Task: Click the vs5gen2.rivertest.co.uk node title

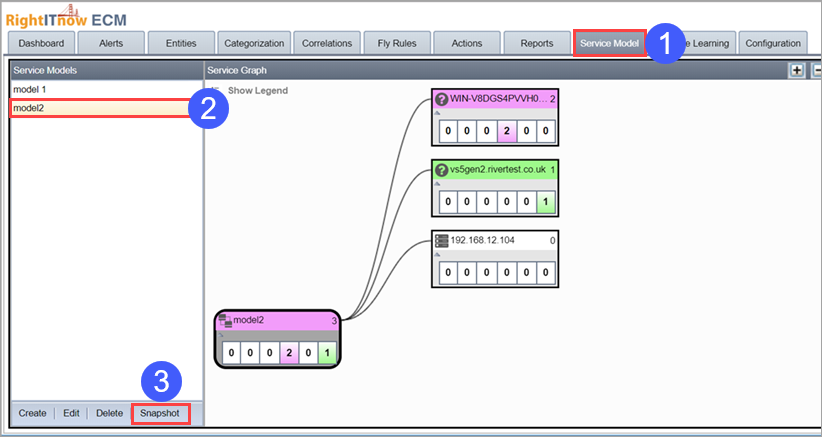Action: tap(498, 169)
